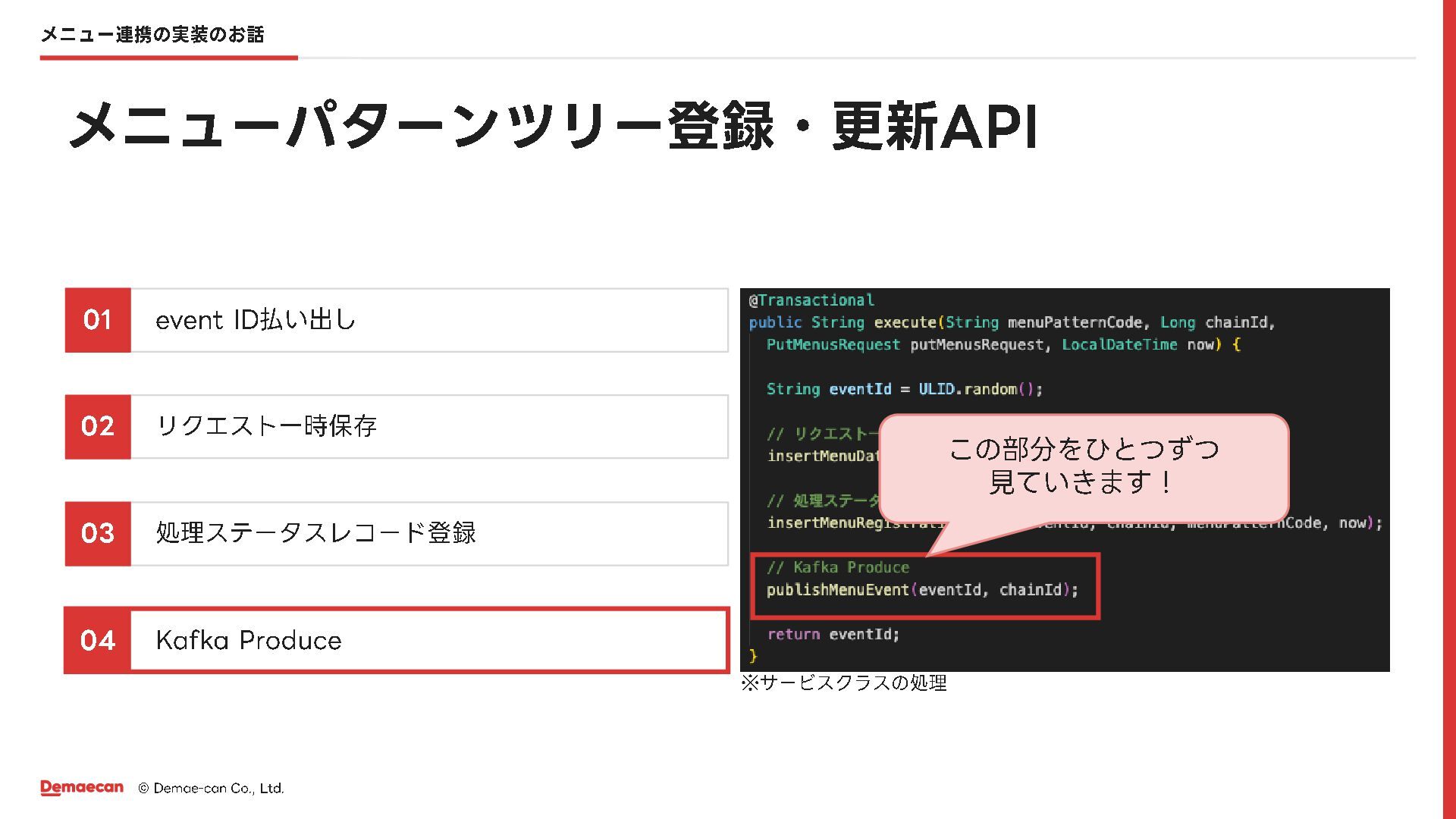The width and height of the screenshot is (1456, 819).
Task: Click the '© Demae-can Co., Ltd.' copyright text
Action: coord(211,789)
